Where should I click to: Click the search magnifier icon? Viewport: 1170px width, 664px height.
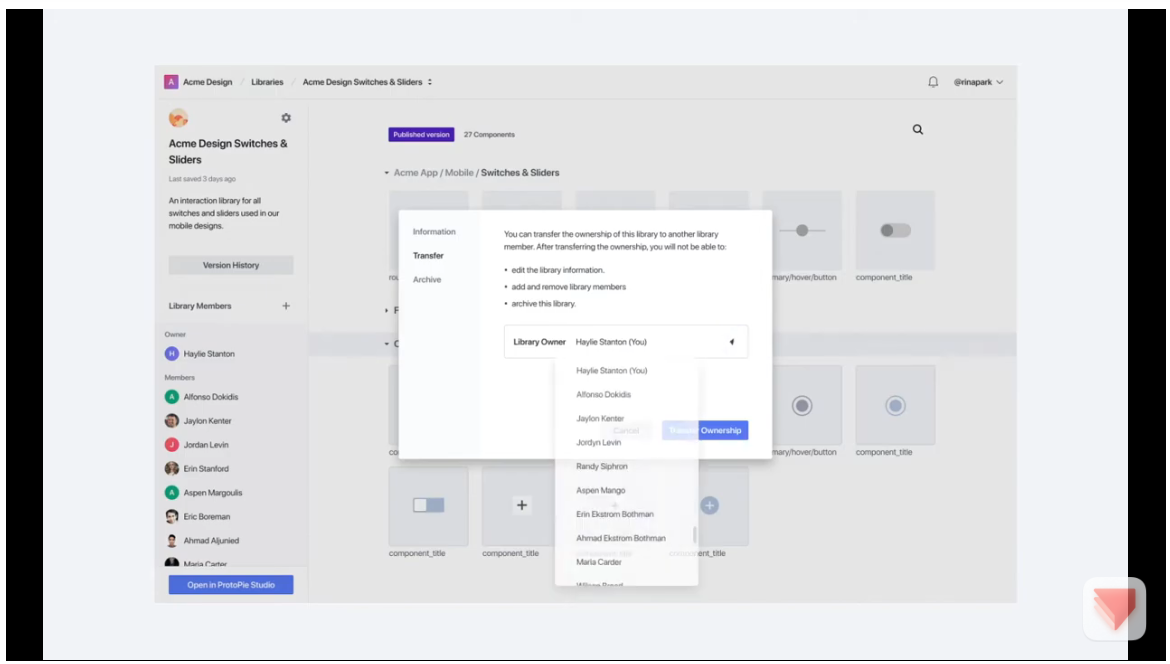tap(918, 130)
